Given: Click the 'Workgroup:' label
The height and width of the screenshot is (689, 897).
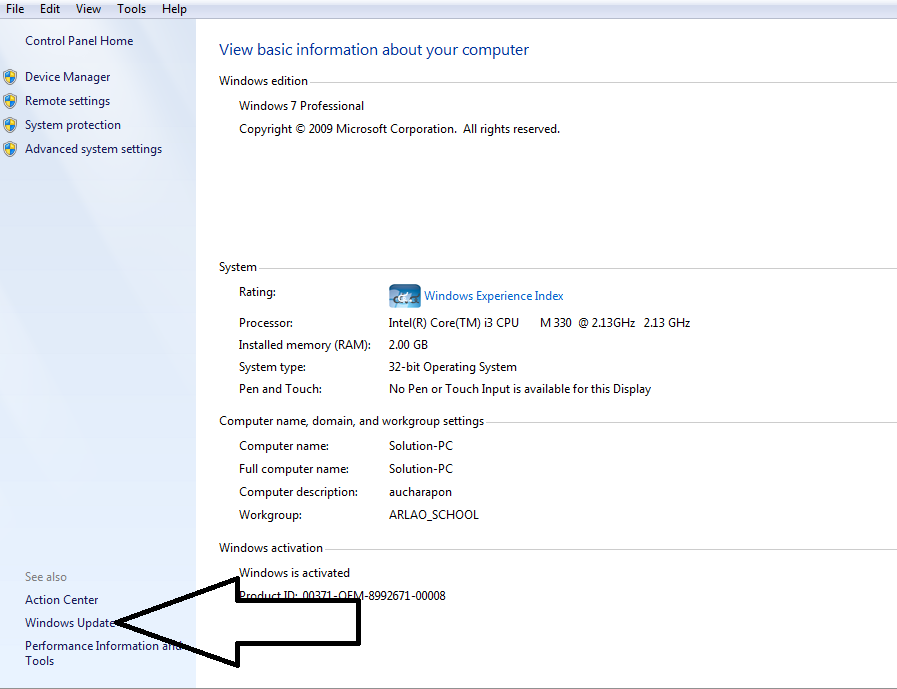Looking at the screenshot, I should pyautogui.click(x=270, y=514).
